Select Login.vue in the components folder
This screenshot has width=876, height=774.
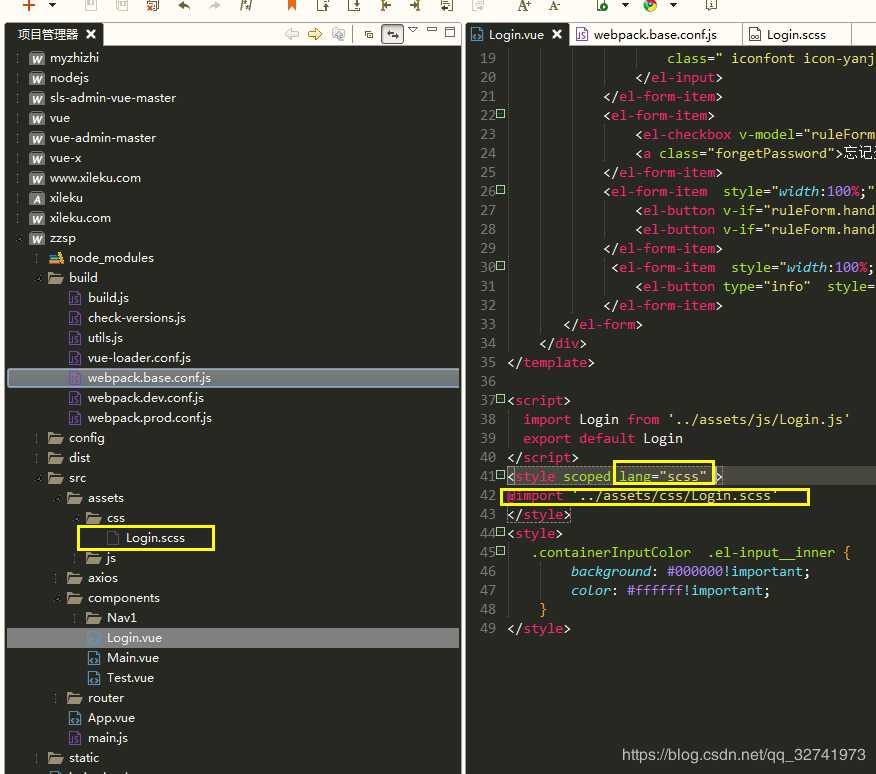[134, 638]
